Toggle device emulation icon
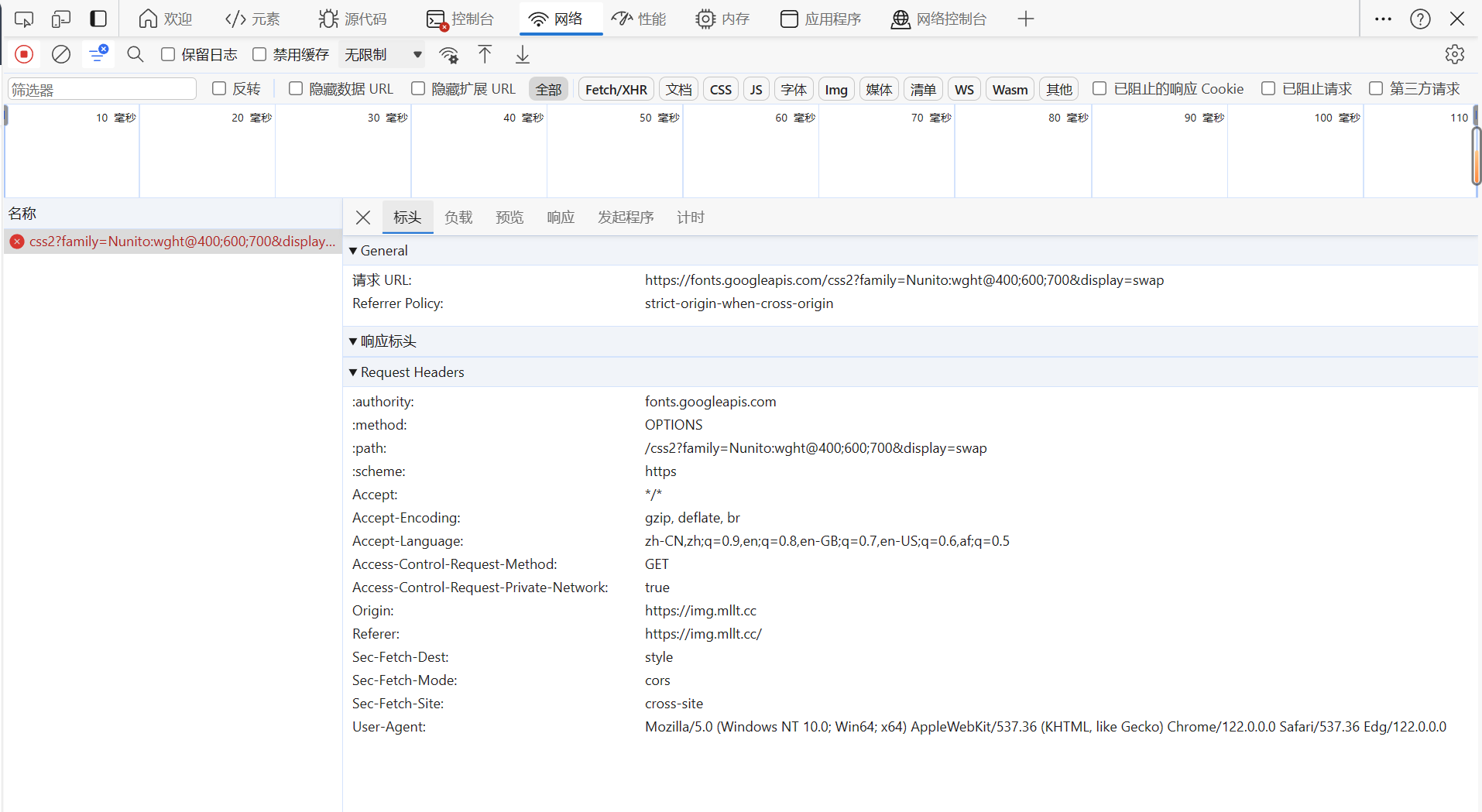 pyautogui.click(x=61, y=19)
